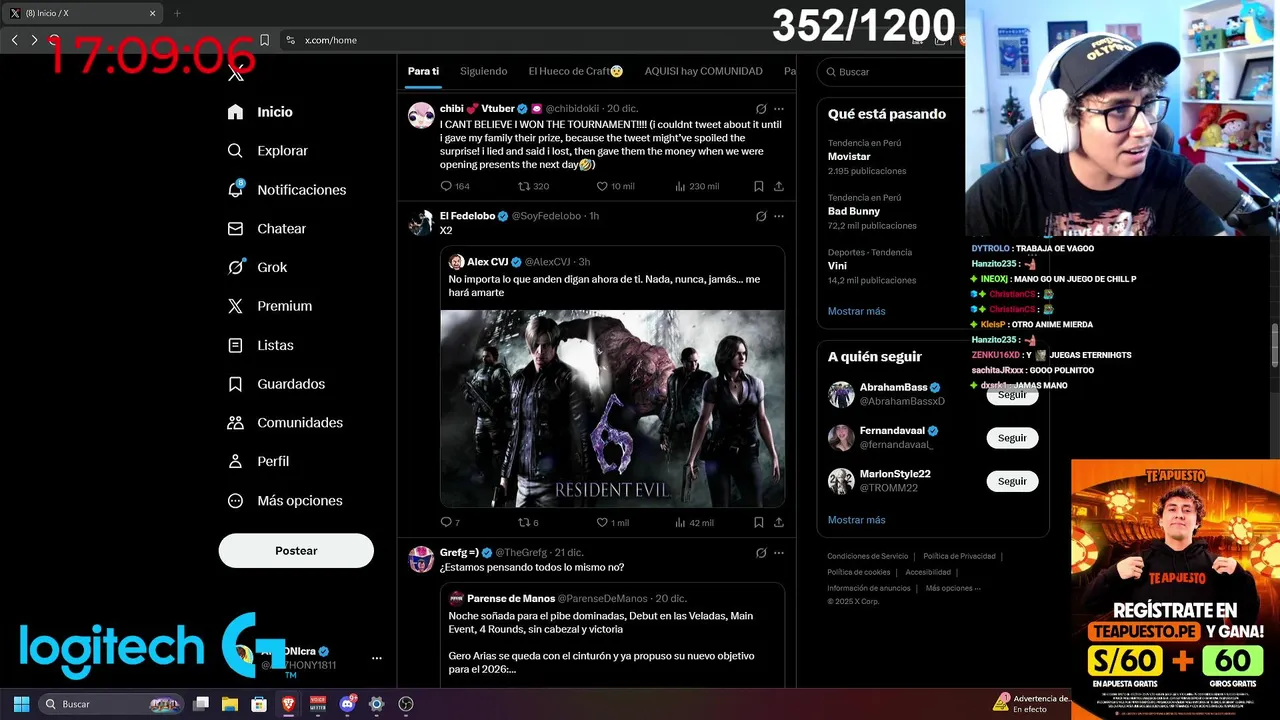This screenshot has width=1280, height=720.
Task: Open new browser tab
Action: [x=177, y=13]
